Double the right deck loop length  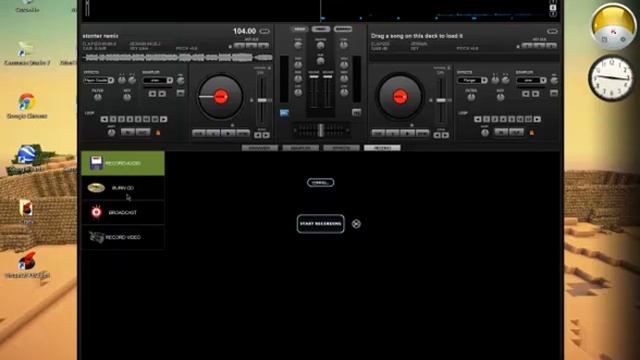[x=537, y=119]
